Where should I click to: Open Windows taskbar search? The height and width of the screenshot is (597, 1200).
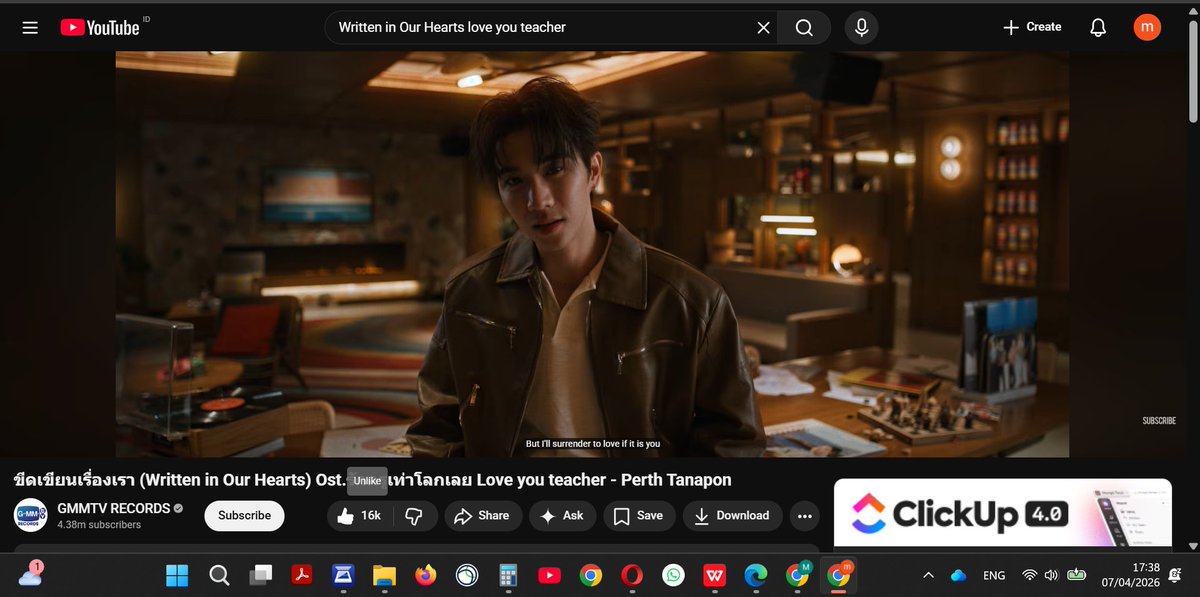[x=219, y=575]
